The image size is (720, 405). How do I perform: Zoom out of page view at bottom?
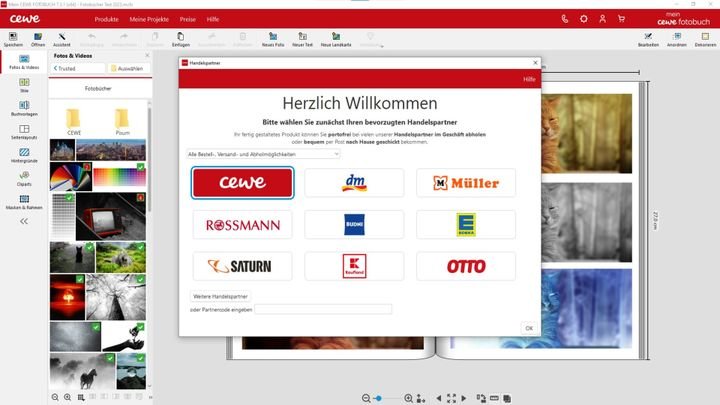click(366, 398)
